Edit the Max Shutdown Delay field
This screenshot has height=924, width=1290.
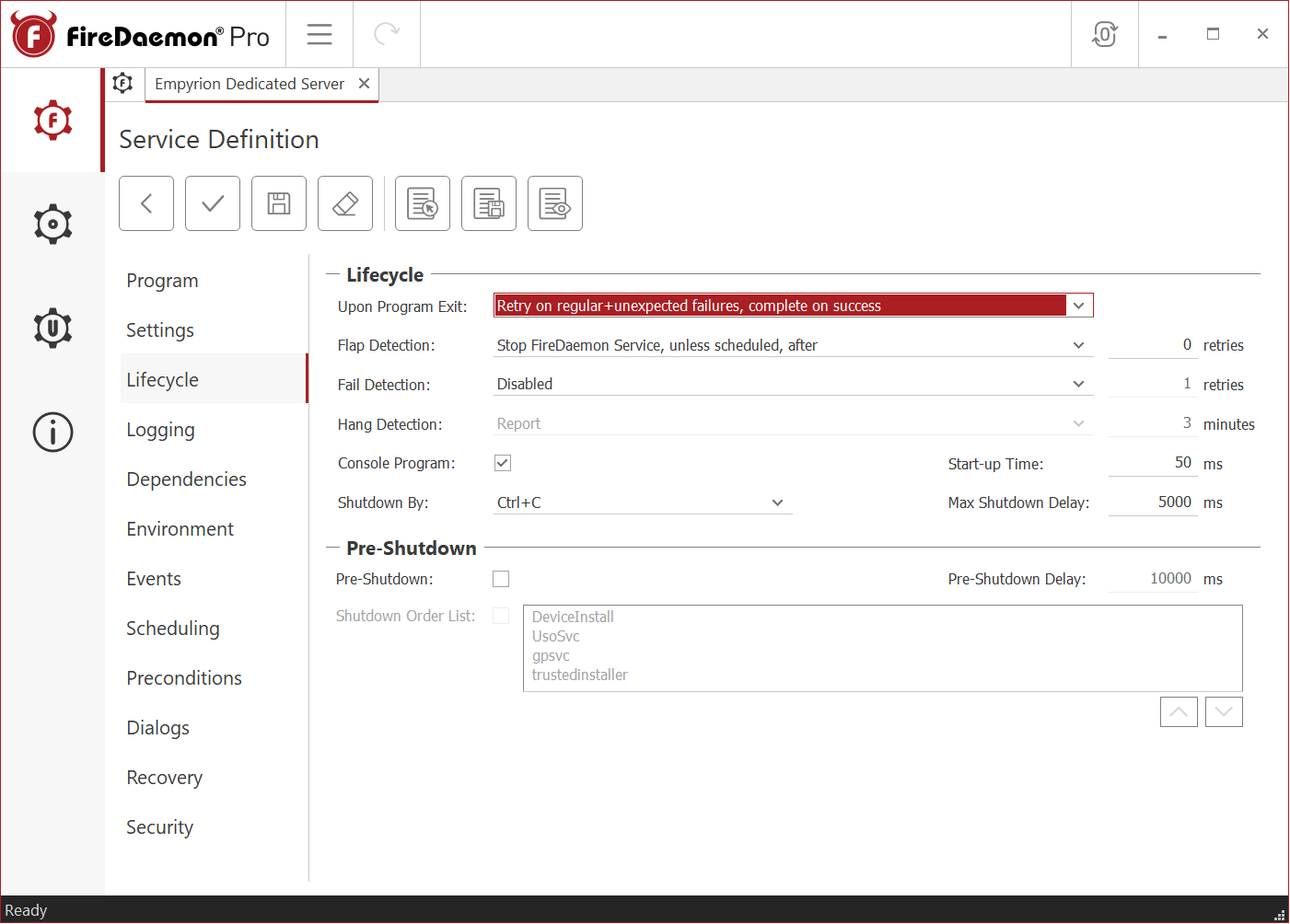click(1153, 502)
